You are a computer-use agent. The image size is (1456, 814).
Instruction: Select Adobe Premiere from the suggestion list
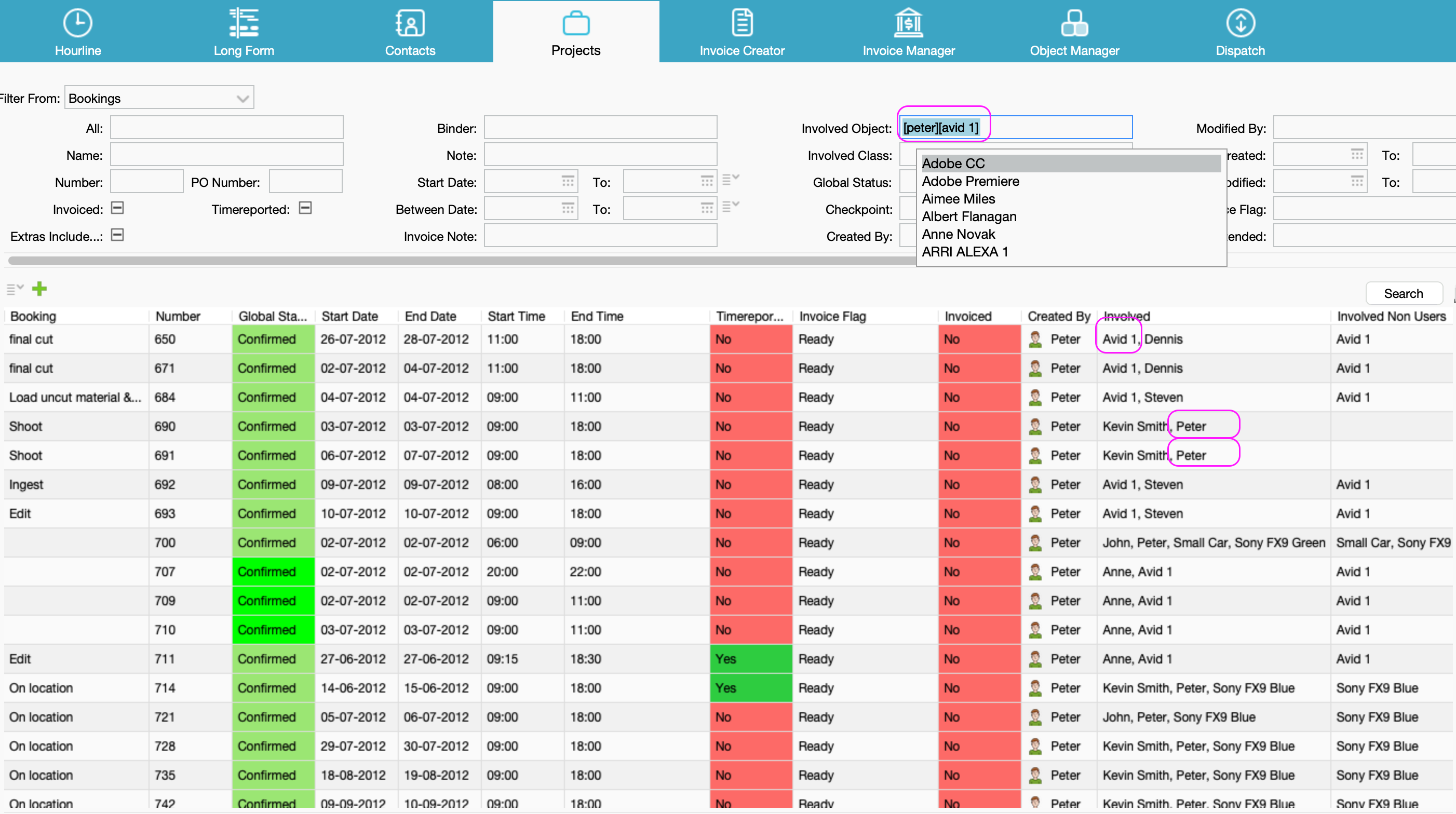(x=970, y=181)
